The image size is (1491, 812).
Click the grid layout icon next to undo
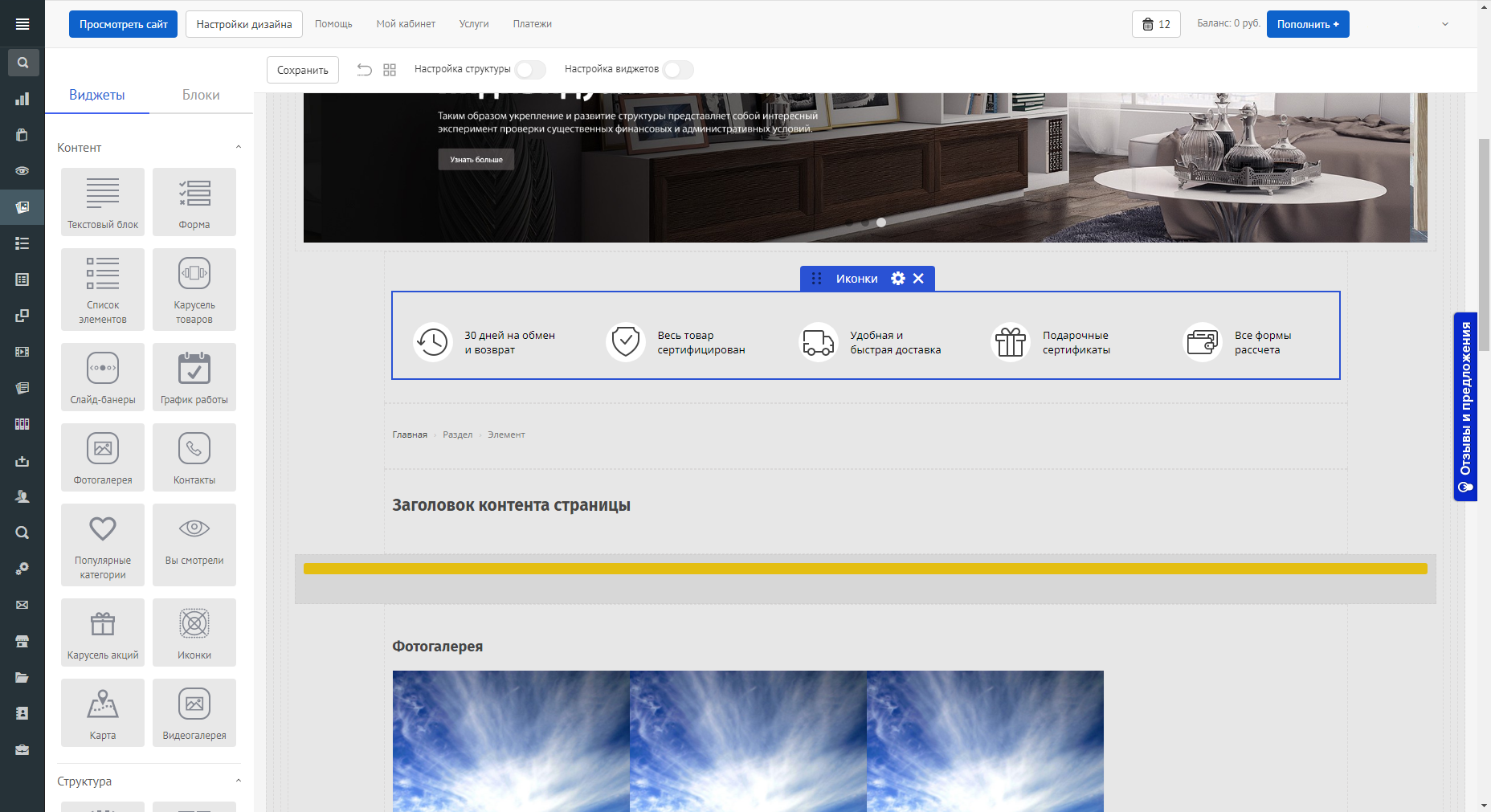(x=390, y=70)
